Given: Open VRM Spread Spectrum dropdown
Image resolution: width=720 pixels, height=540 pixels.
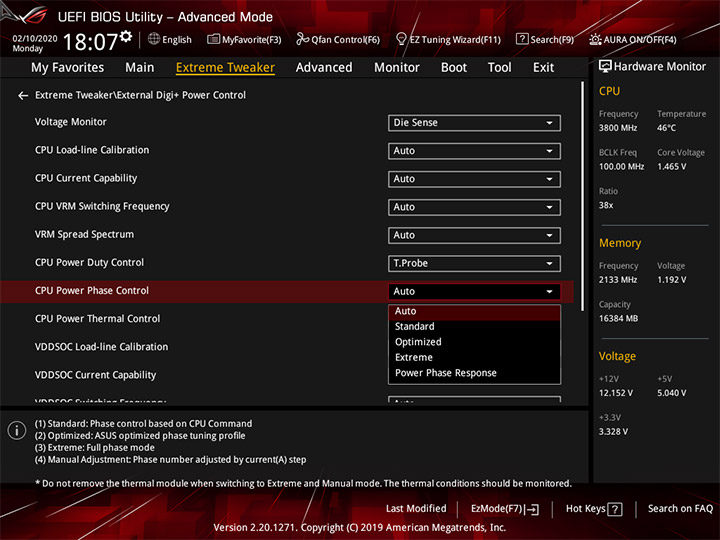Looking at the screenshot, I should click(474, 236).
